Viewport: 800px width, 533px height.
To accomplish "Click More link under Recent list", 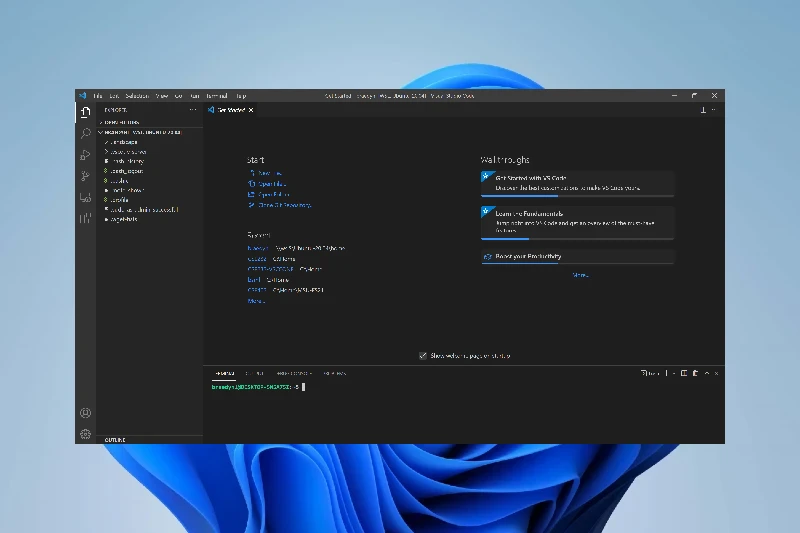I will [x=256, y=301].
